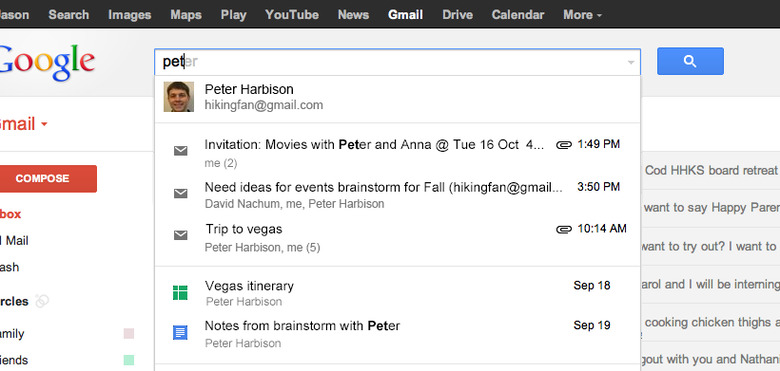Click 'Peter Harbison, me (5)' senders
Screen dimensions: 780x371
pyautogui.click(x=263, y=247)
